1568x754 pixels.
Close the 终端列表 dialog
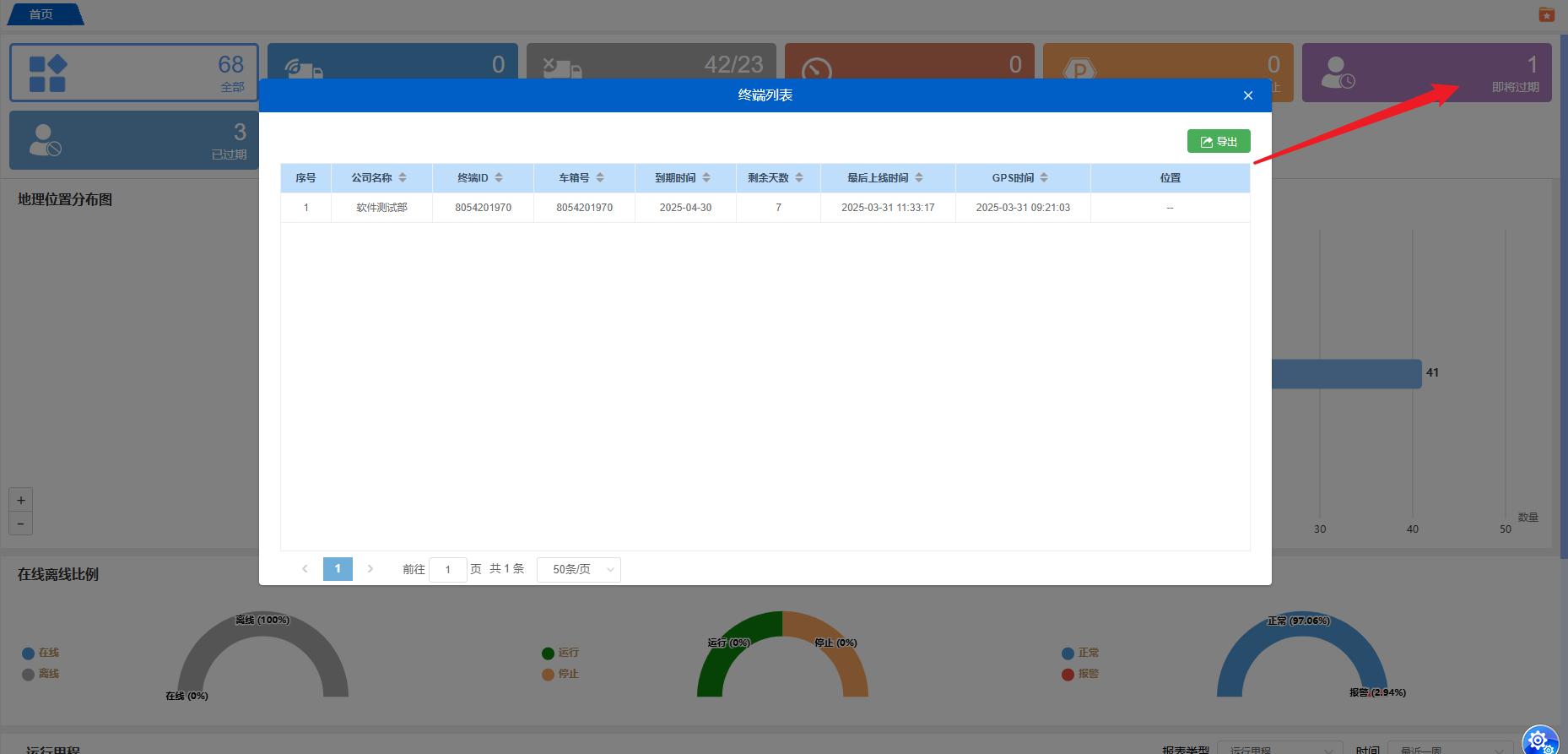click(x=1247, y=95)
